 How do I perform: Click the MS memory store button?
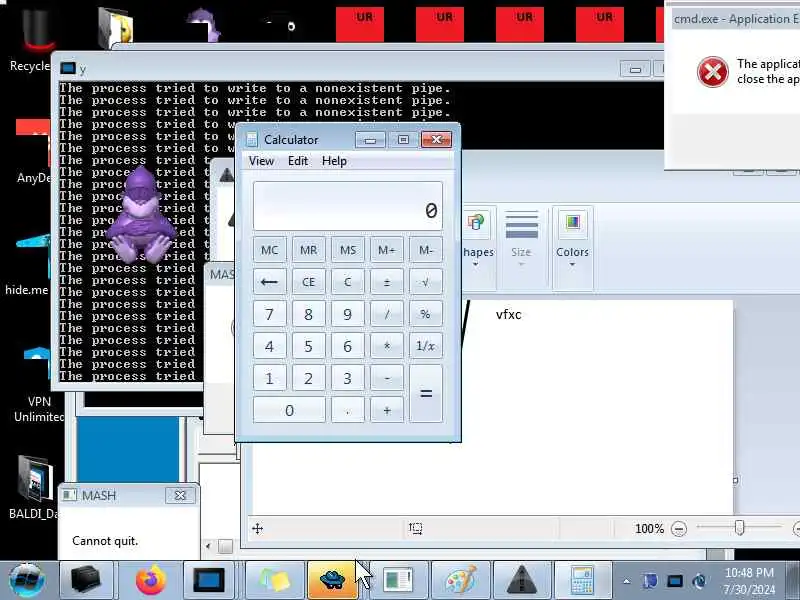(347, 250)
